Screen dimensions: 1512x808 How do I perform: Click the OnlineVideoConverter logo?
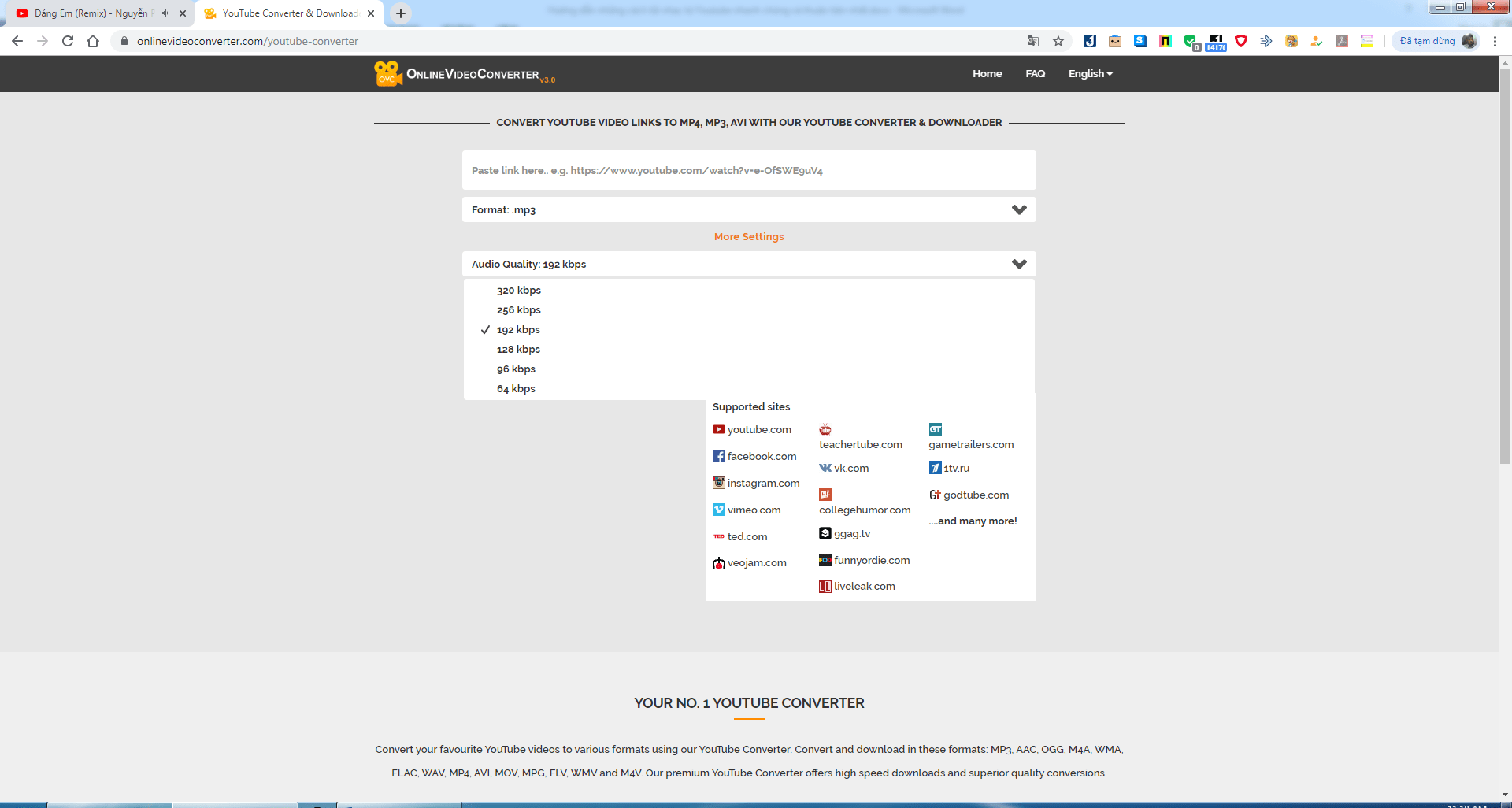click(465, 73)
